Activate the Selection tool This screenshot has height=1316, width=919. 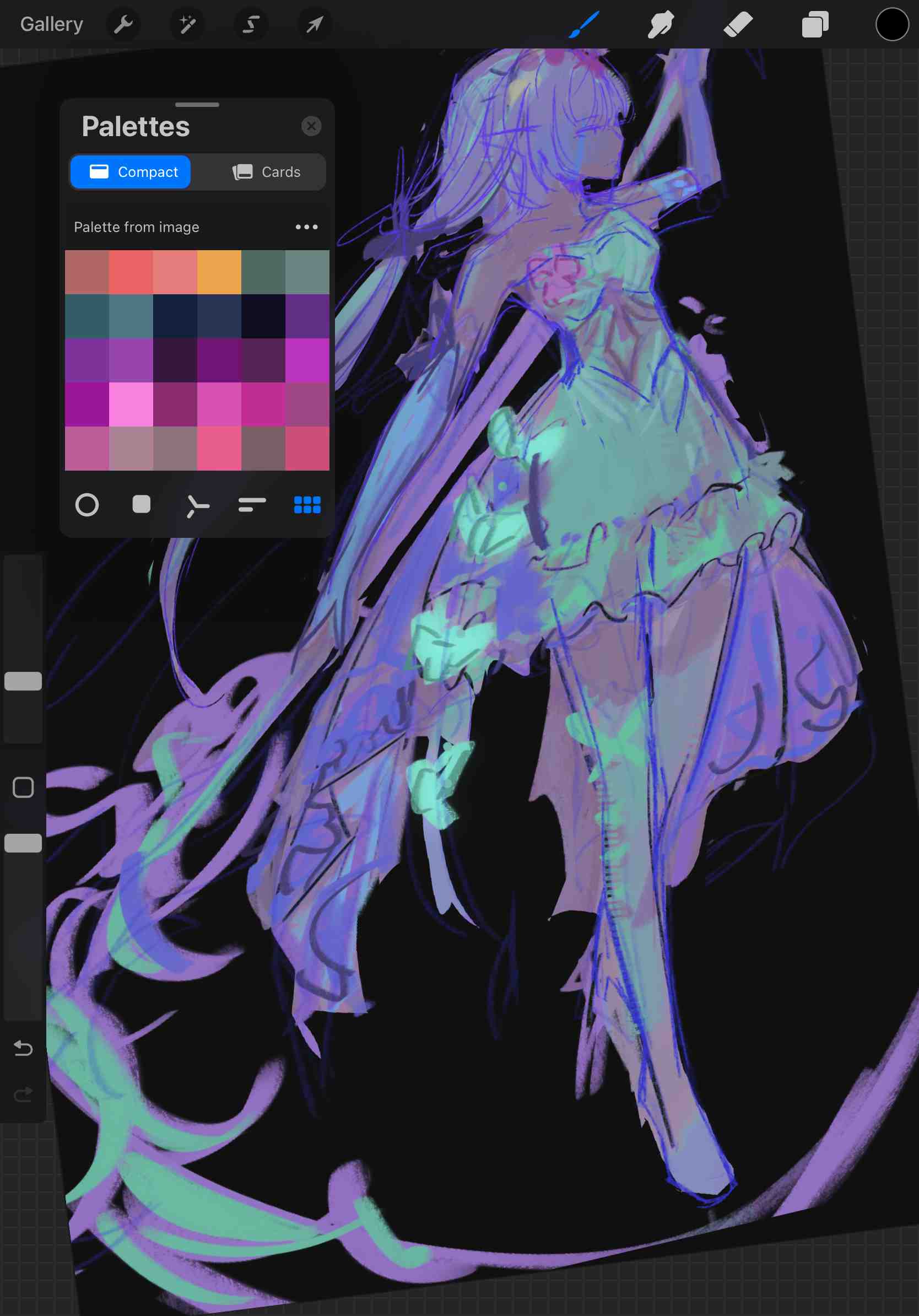pyautogui.click(x=251, y=25)
